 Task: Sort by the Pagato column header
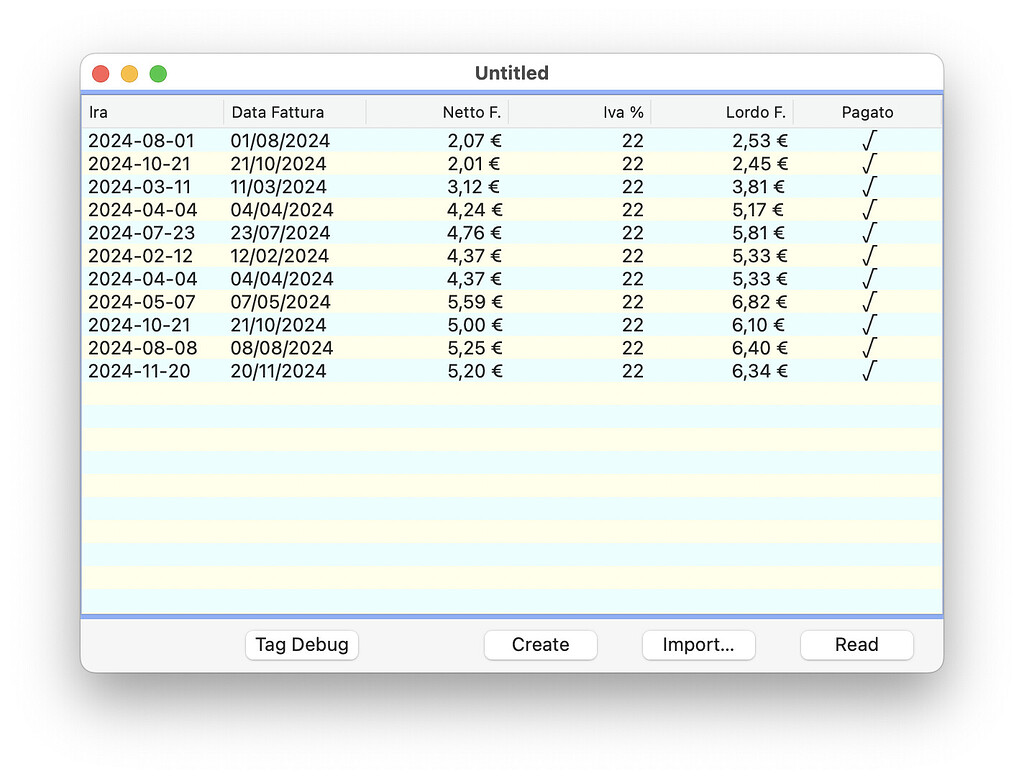[868, 111]
